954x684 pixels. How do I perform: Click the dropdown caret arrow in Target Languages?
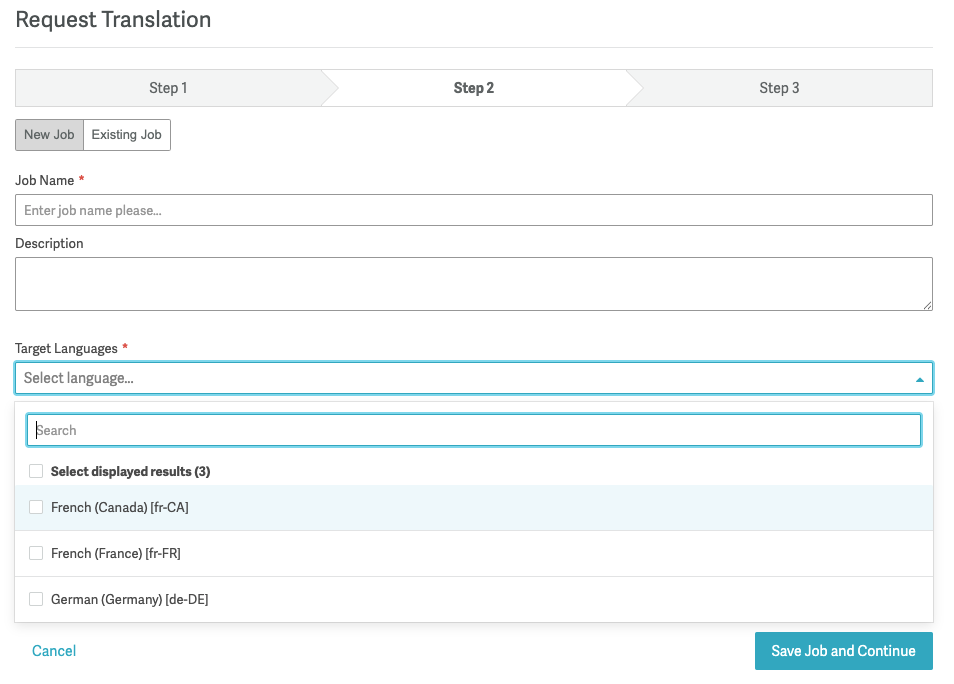point(919,379)
